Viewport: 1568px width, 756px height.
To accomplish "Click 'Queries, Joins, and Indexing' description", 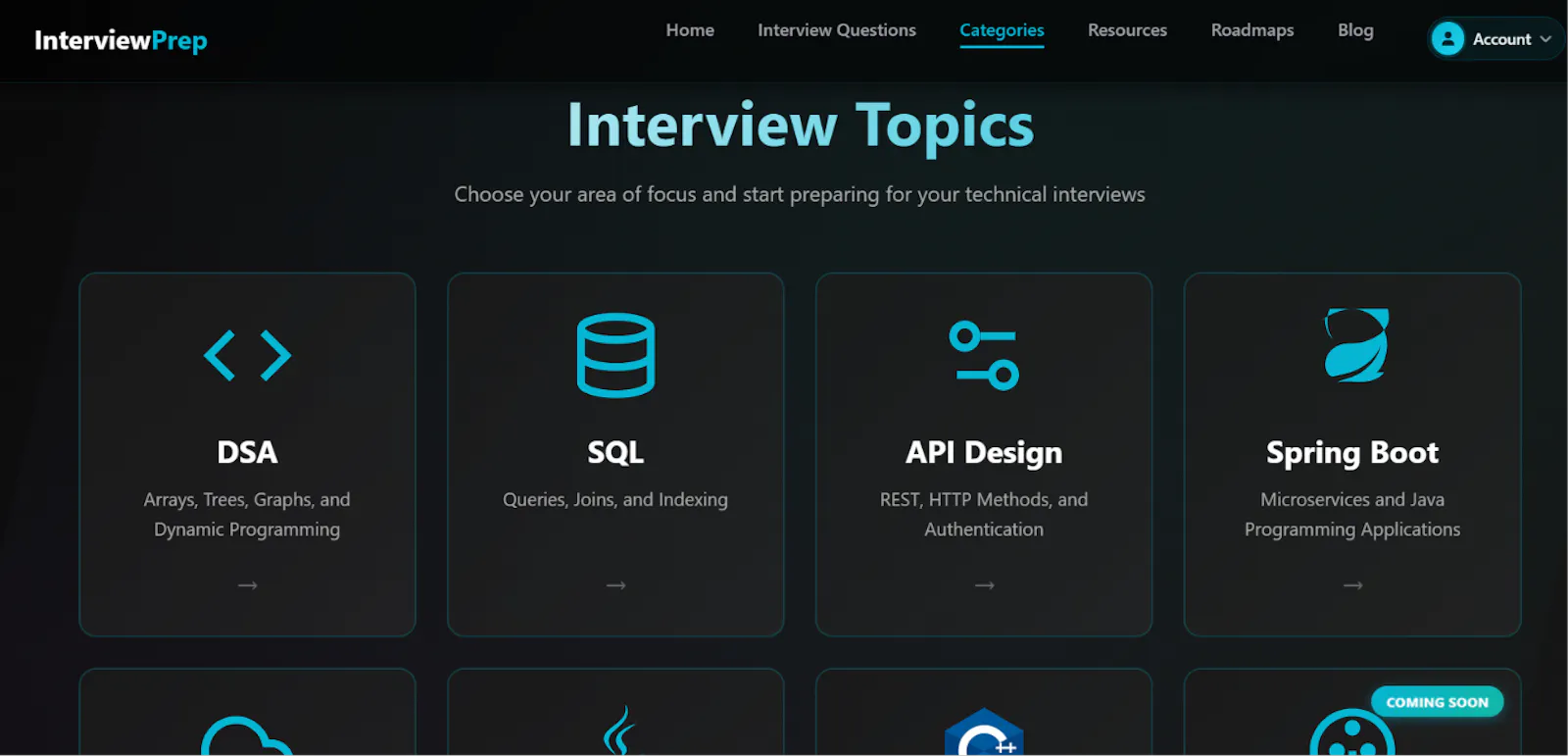I will point(615,500).
